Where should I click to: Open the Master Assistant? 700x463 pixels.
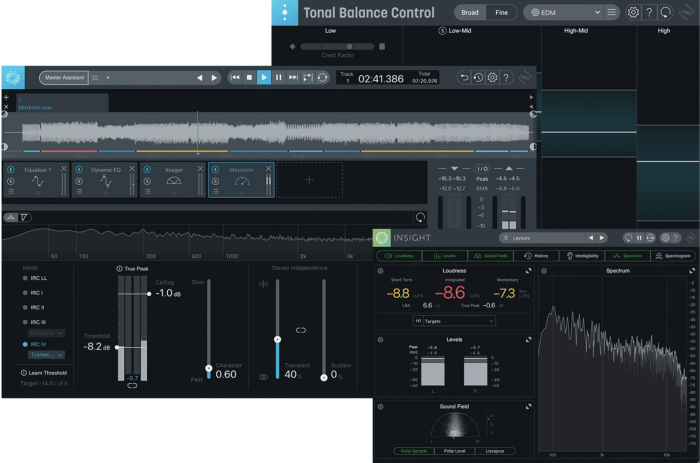64,77
